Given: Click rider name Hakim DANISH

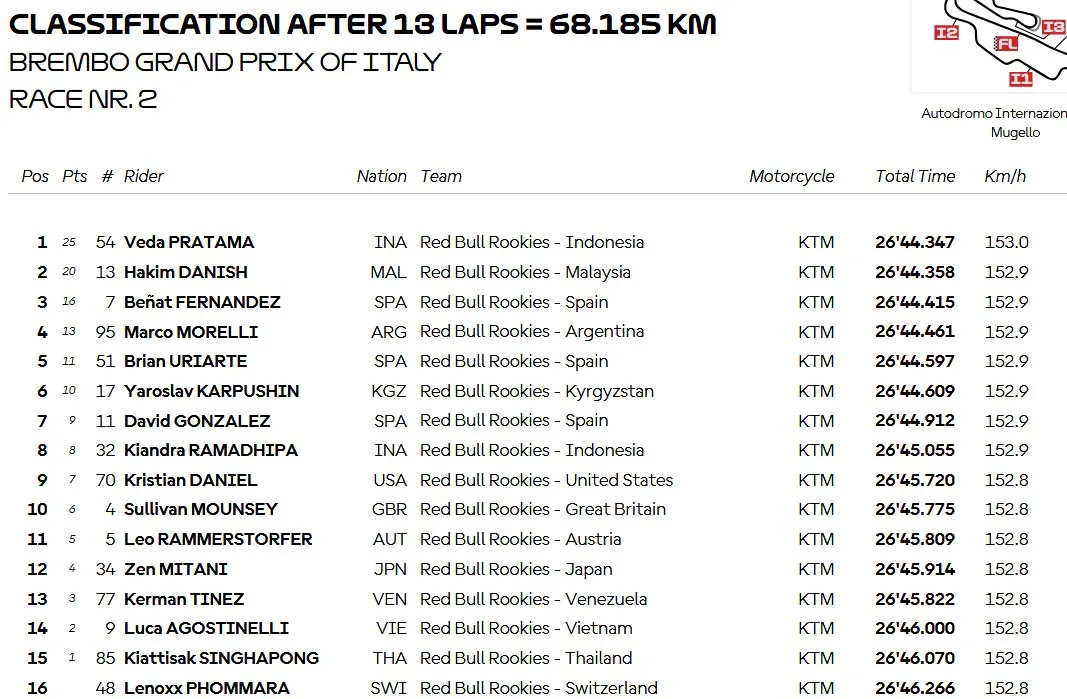Looking at the screenshot, I should [x=186, y=272].
